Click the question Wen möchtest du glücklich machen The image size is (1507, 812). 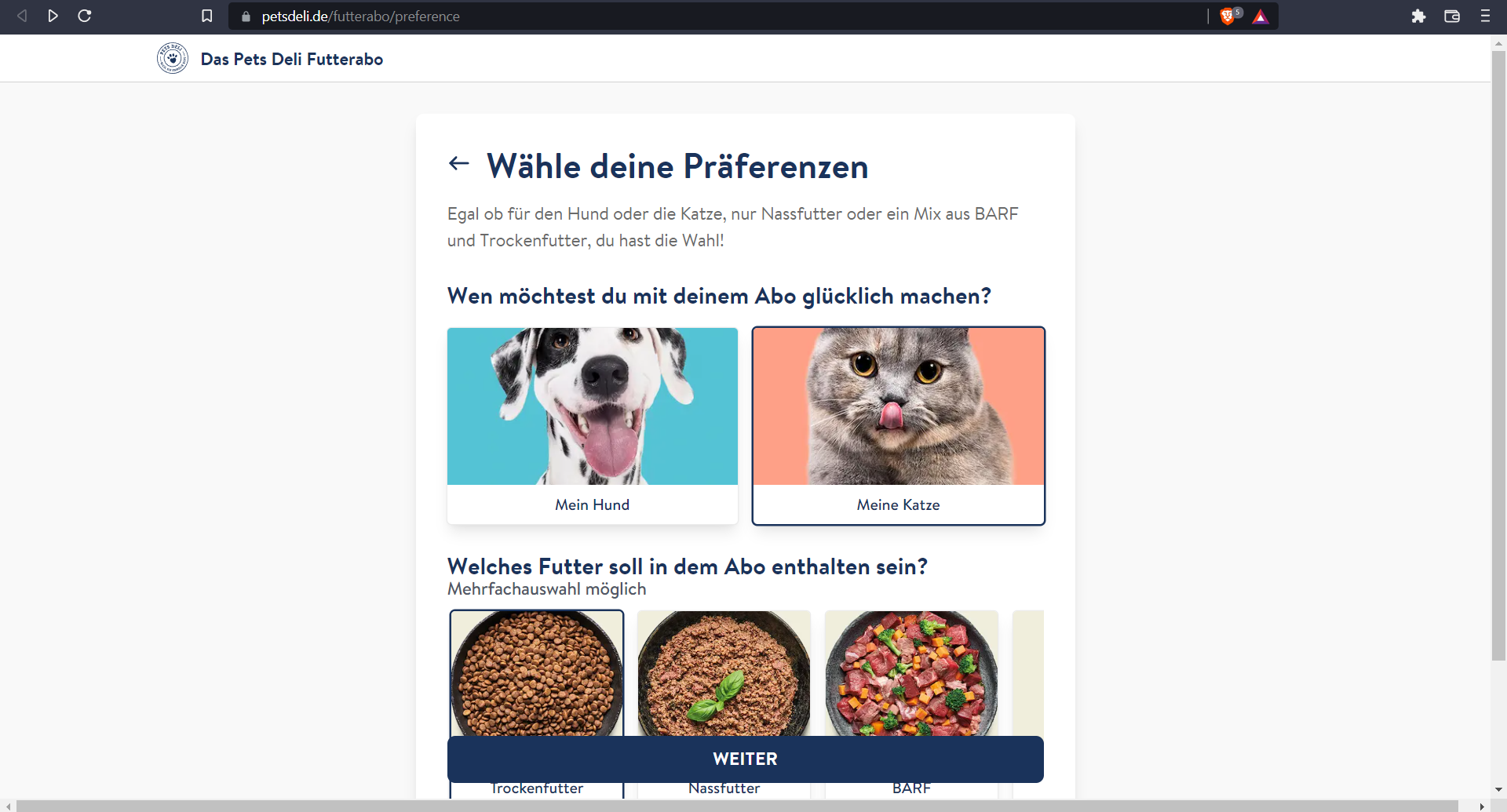tap(719, 296)
